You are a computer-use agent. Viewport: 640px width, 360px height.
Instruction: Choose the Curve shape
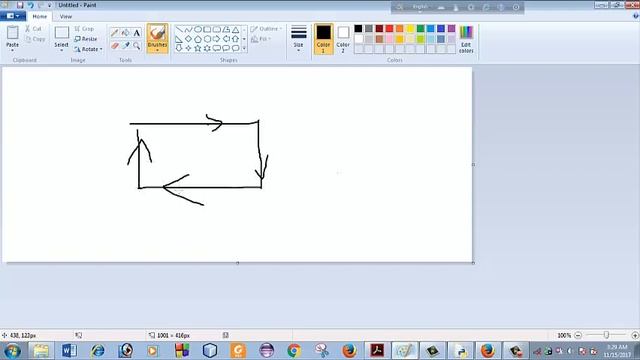pos(188,29)
